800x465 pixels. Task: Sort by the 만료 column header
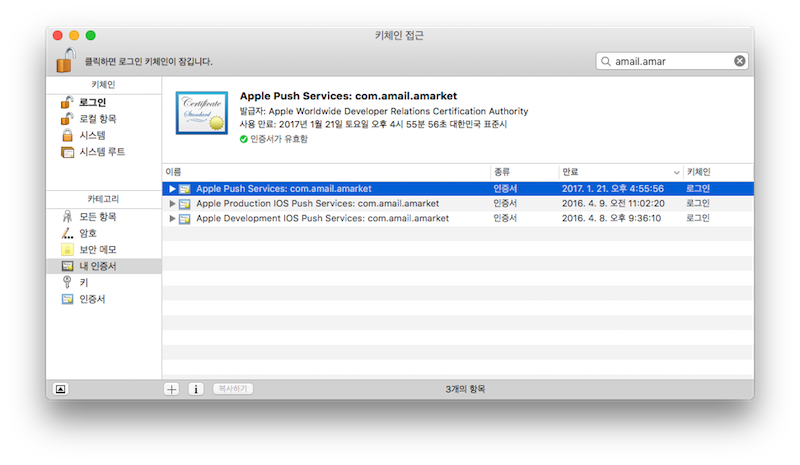pyautogui.click(x=621, y=172)
